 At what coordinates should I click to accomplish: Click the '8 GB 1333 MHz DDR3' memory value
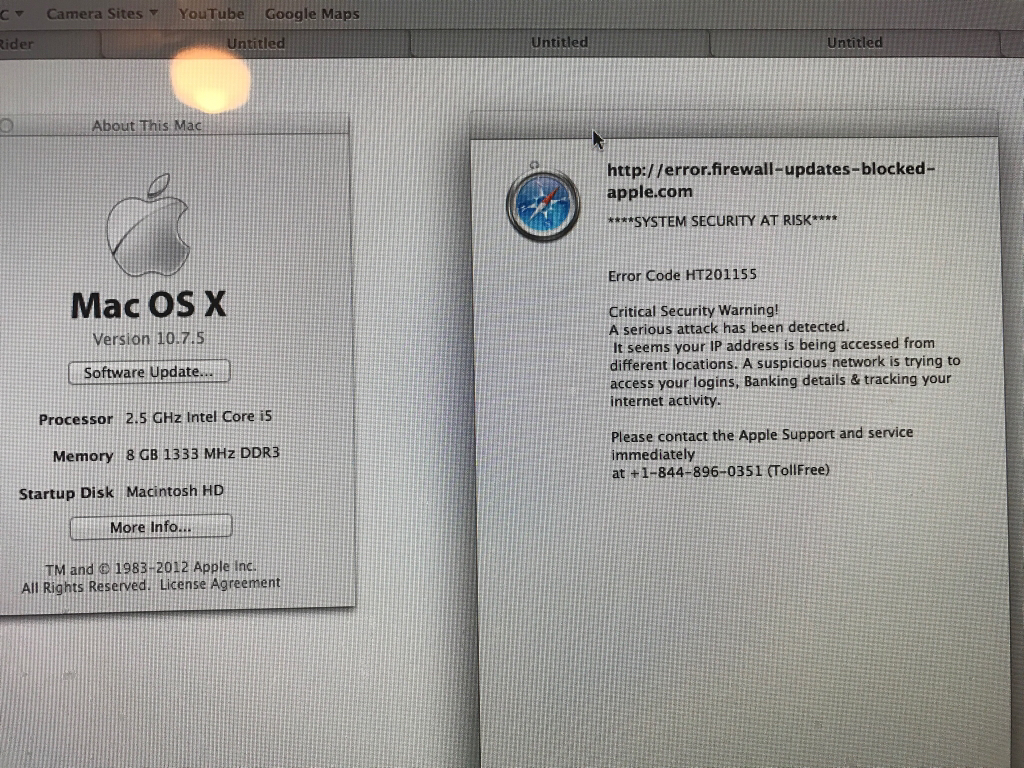click(x=202, y=453)
